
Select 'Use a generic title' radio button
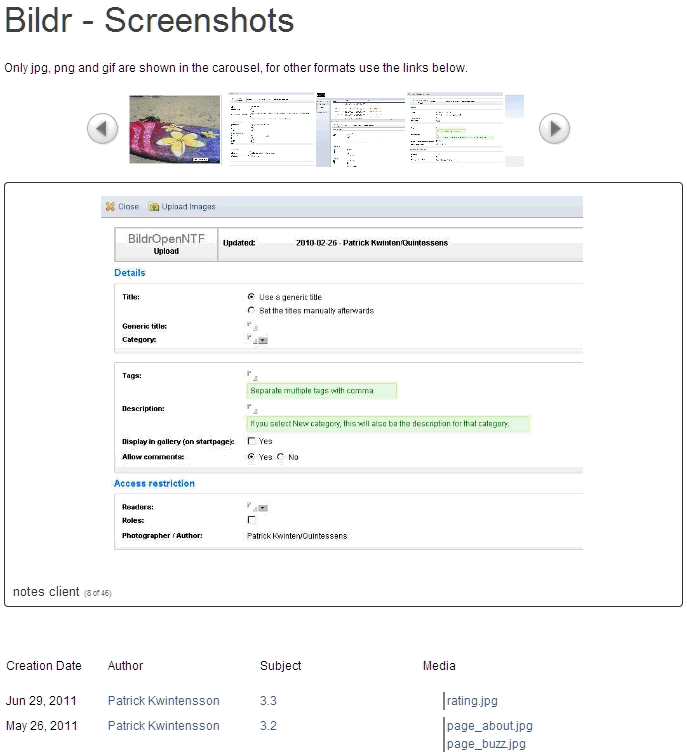[251, 296]
